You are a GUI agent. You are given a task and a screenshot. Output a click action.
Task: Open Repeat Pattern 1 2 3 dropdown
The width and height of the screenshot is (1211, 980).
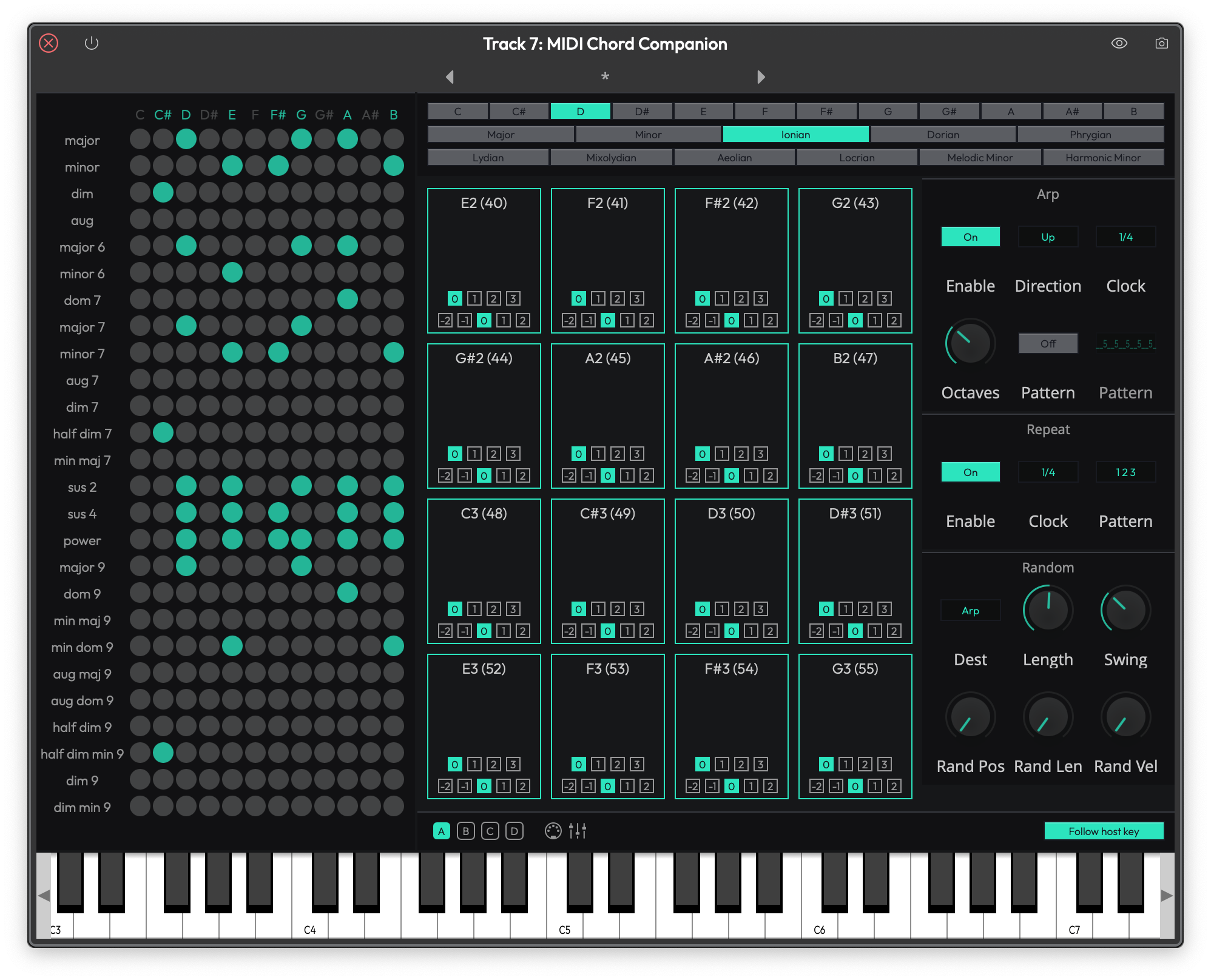1126,472
